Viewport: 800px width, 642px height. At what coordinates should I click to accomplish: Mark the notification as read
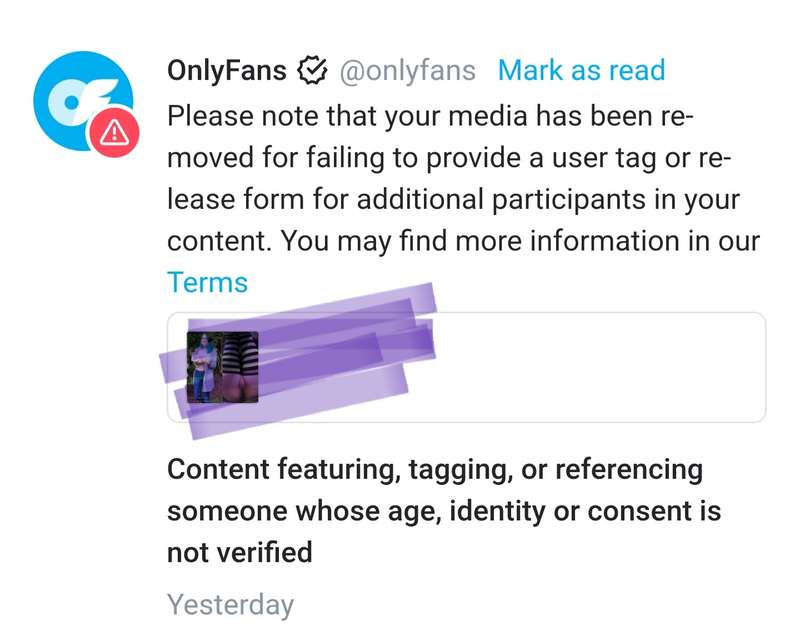tap(581, 71)
